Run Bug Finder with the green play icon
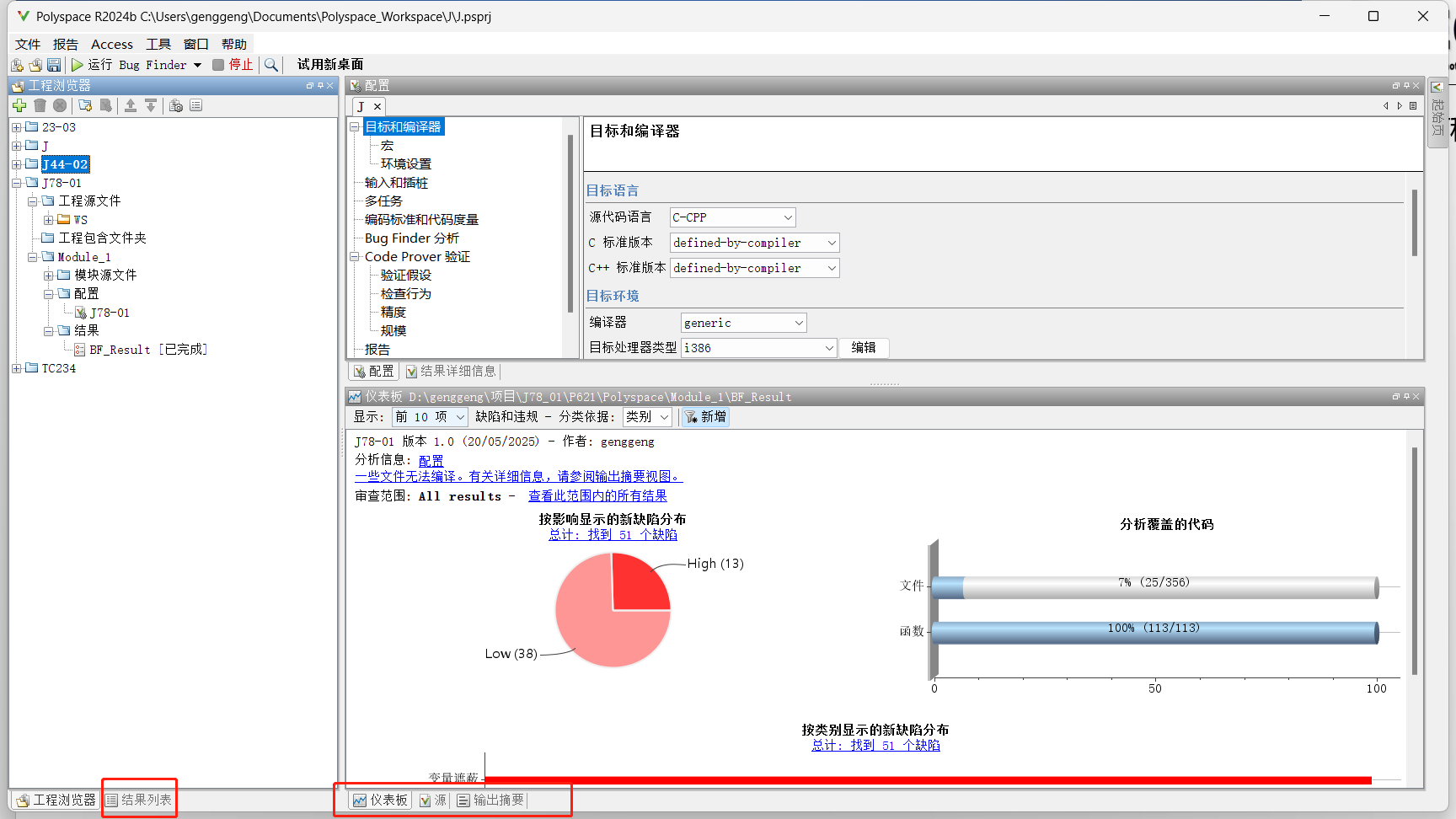This screenshot has height=819, width=1456. click(x=78, y=65)
